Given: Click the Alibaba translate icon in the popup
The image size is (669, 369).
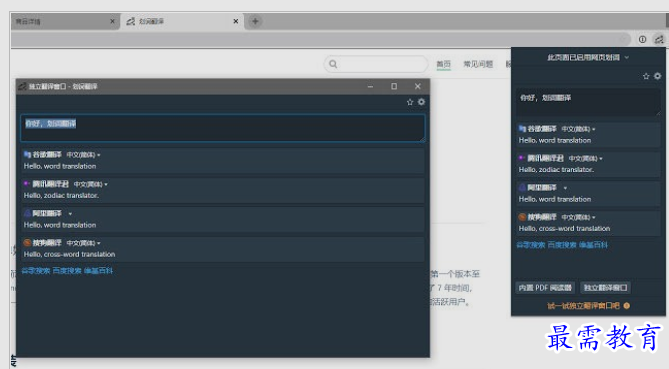Looking at the screenshot, I should 522,187.
